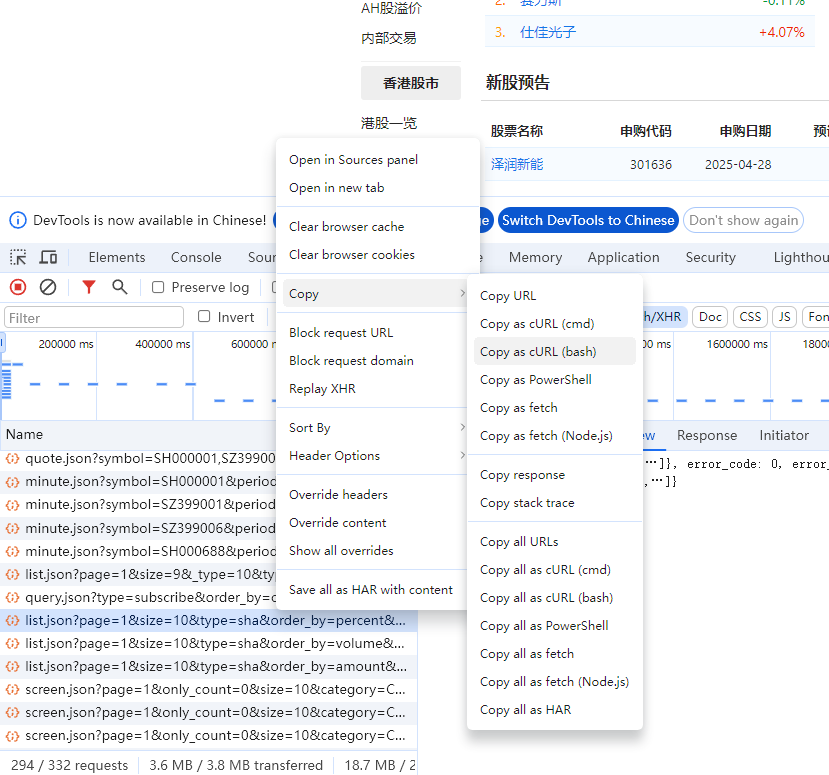Click Switch DevTools to Chinese button
This screenshot has height=775, width=829.
[x=588, y=220]
